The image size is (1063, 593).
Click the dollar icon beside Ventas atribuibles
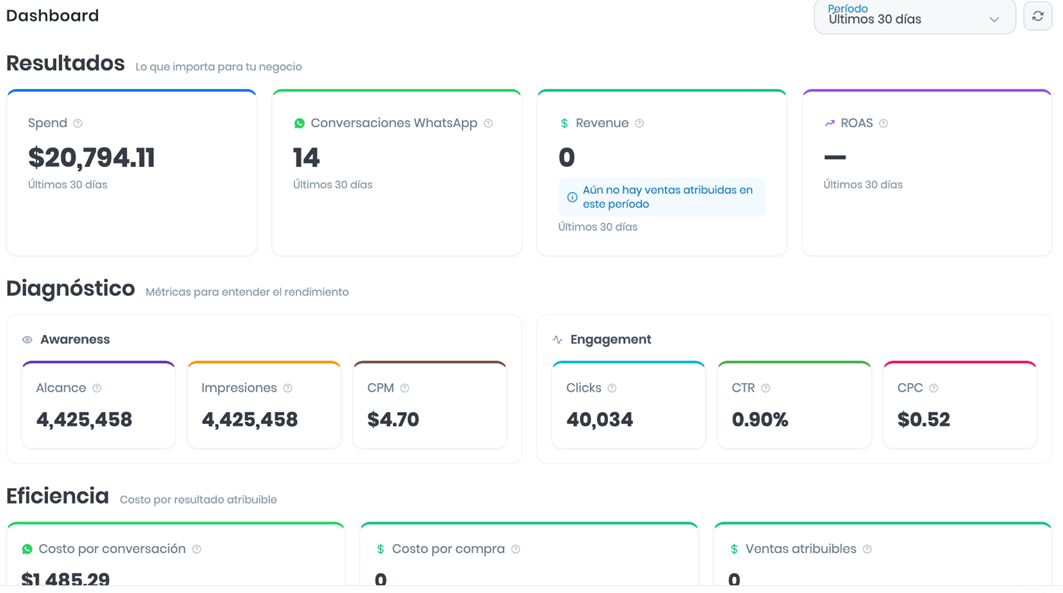point(734,549)
